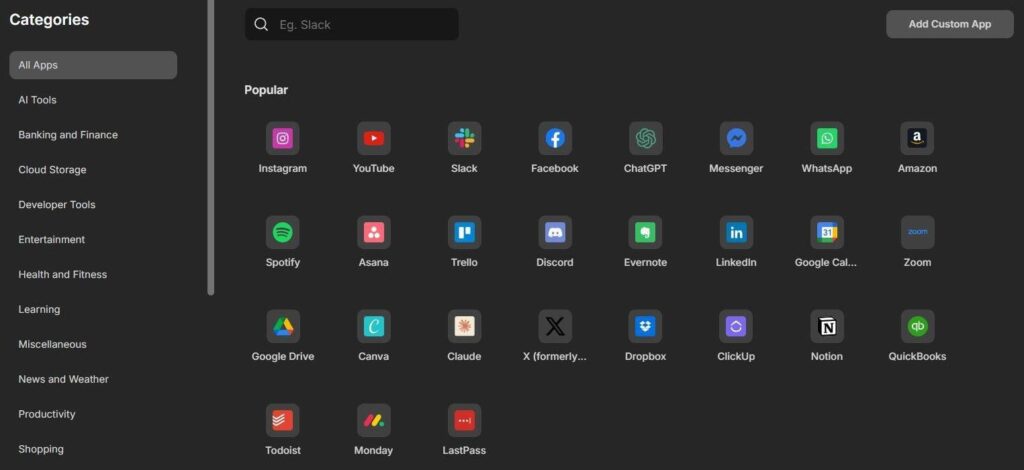Open the Instagram app icon
Image resolution: width=1024 pixels, height=470 pixels.
point(283,138)
